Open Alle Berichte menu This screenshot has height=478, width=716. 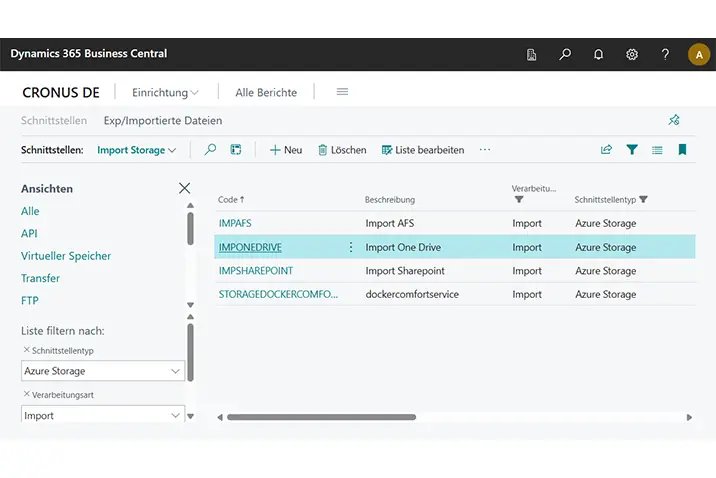266,93
